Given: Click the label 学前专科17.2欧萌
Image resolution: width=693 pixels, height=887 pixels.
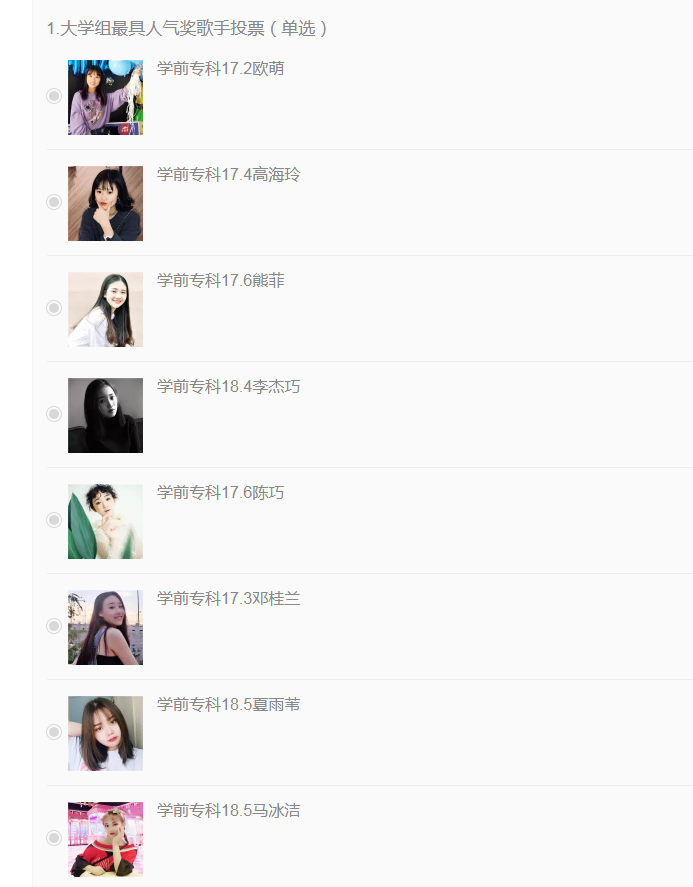Looking at the screenshot, I should click(x=221, y=68).
